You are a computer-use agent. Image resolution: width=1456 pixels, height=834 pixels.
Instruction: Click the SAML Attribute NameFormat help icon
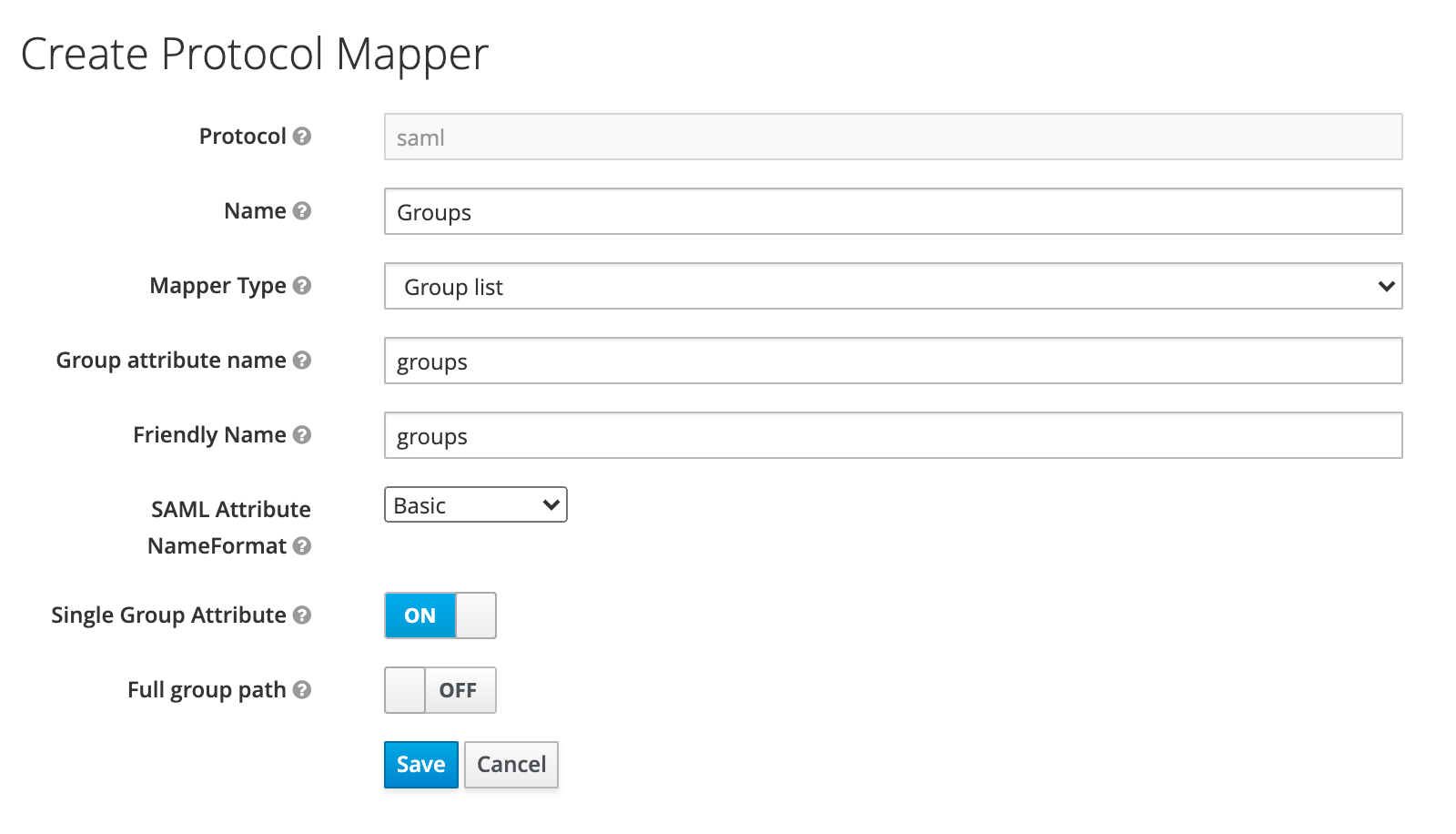pyautogui.click(x=304, y=546)
